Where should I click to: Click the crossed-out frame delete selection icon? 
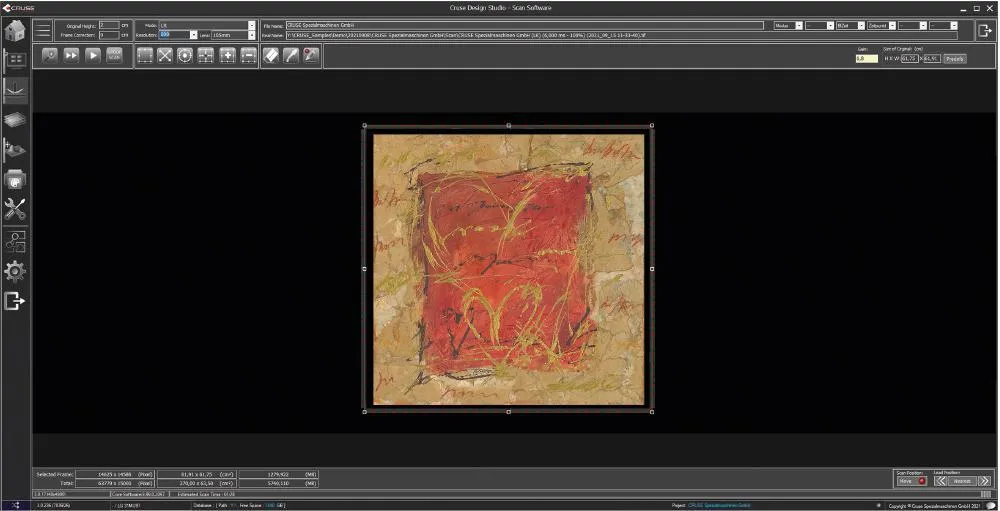[165, 56]
